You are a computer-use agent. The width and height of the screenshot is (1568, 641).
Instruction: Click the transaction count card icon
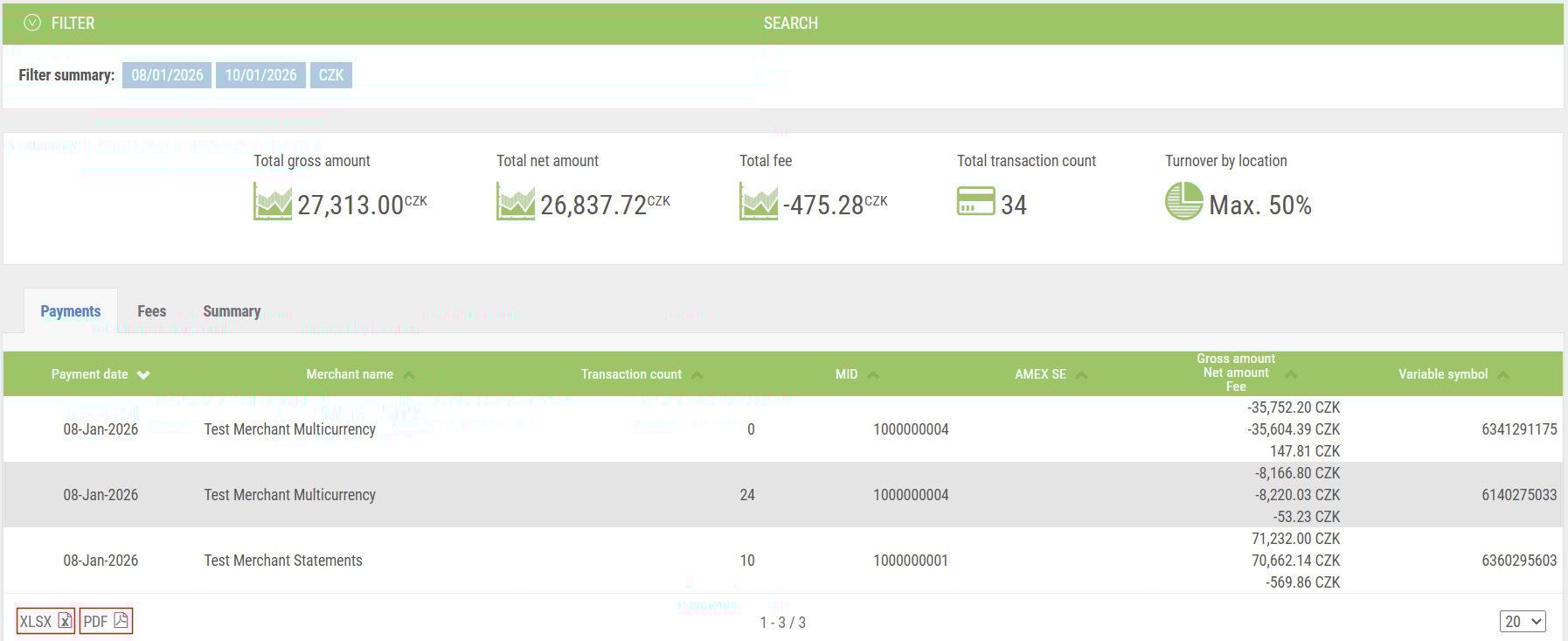coord(976,201)
